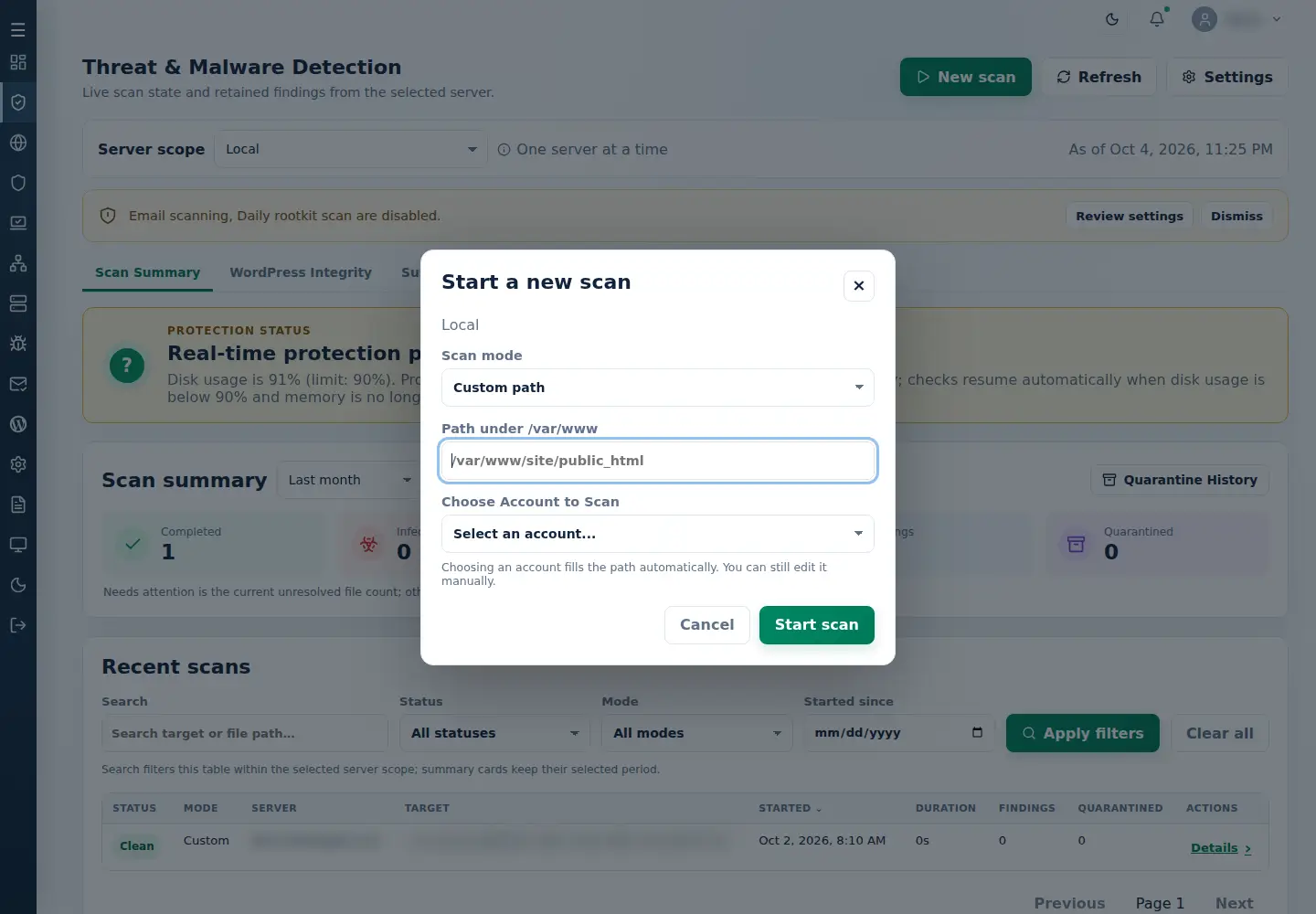Open the user avatar menu
The image size is (1316, 914).
(x=1236, y=19)
